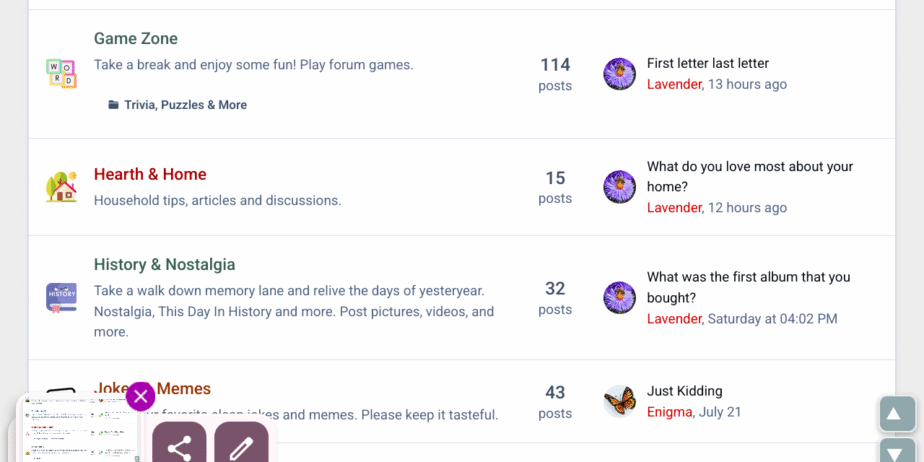
Task: Click the Game Zone word-tiles forum icon
Action: 61,73
